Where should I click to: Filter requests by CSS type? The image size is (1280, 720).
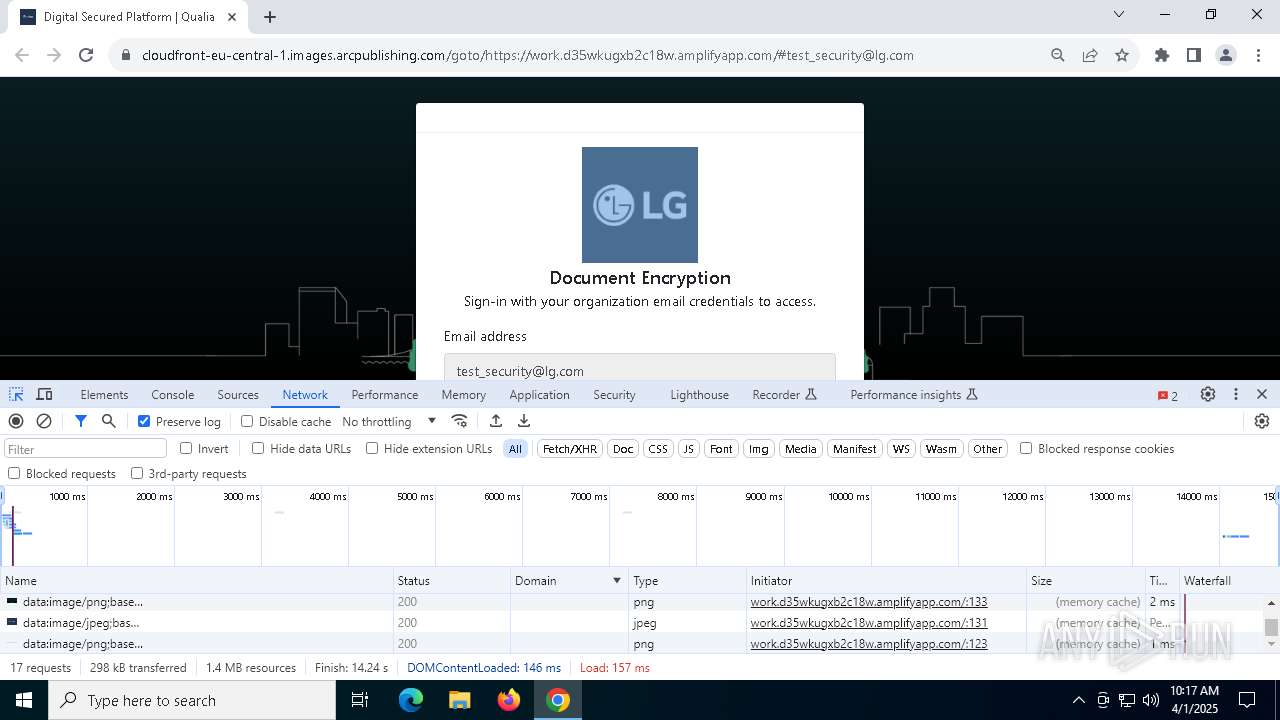[x=658, y=449]
